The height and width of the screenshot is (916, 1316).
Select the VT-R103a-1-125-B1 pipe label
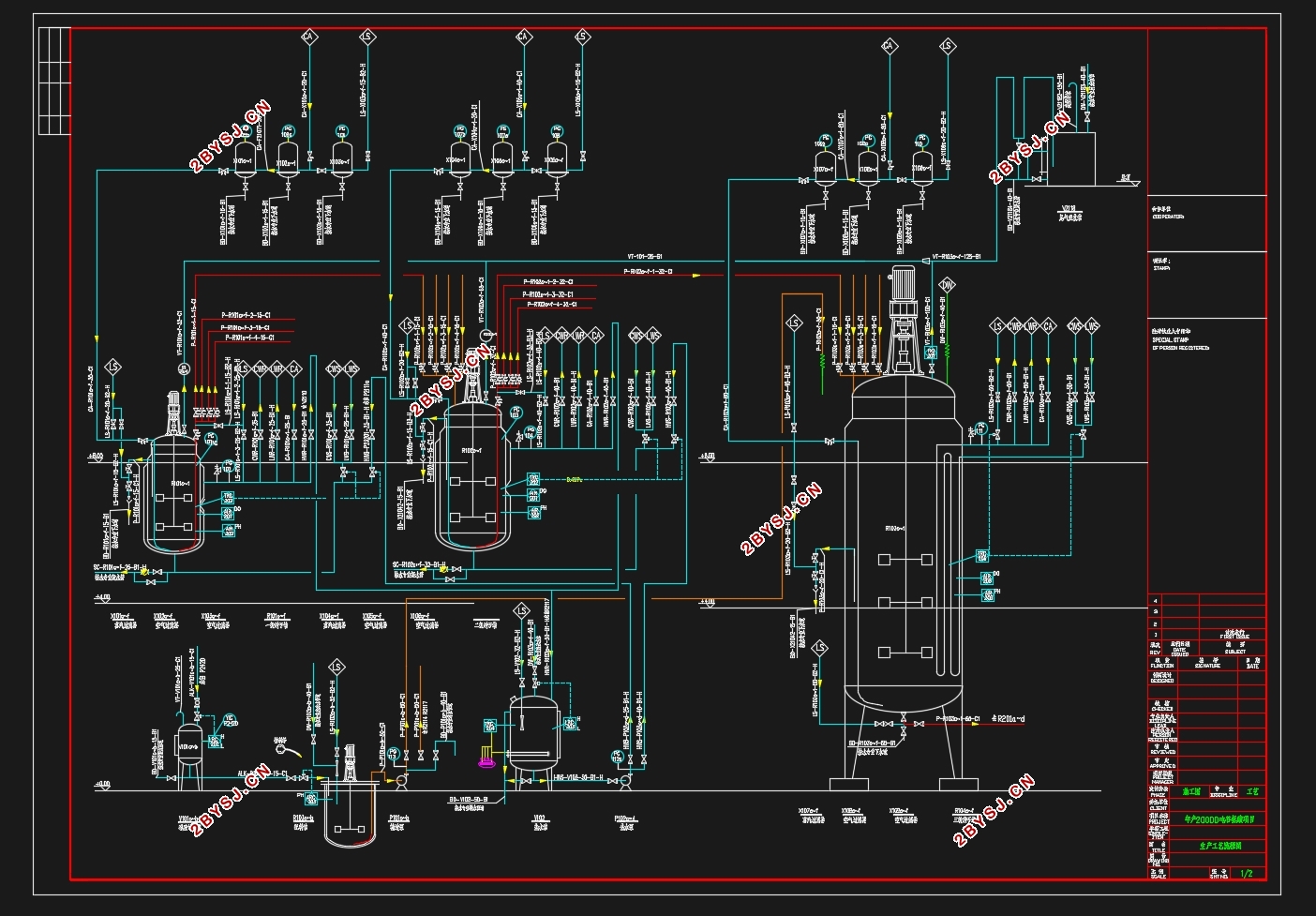click(958, 256)
